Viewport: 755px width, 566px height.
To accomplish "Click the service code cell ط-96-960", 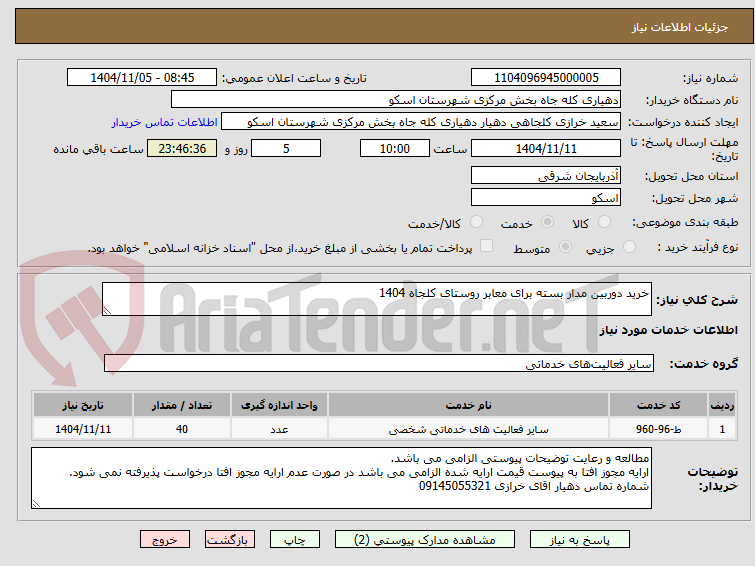I will tap(658, 429).
